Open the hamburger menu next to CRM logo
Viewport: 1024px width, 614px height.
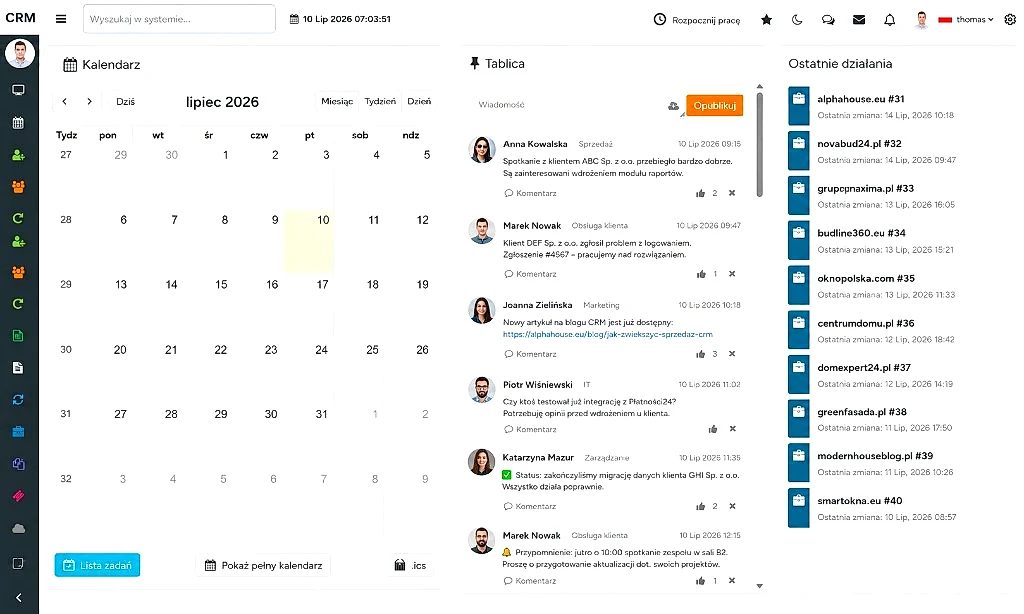pos(61,19)
